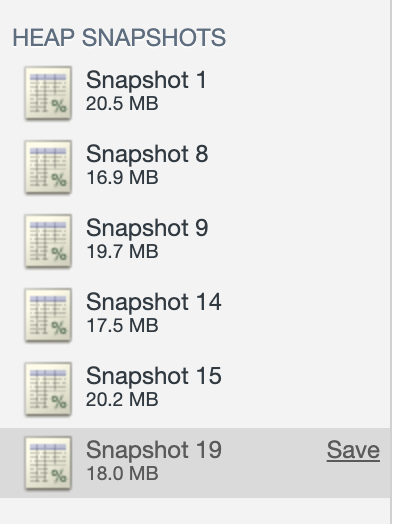
Task: Click the Snapshot 15 table icon
Action: coord(48,389)
